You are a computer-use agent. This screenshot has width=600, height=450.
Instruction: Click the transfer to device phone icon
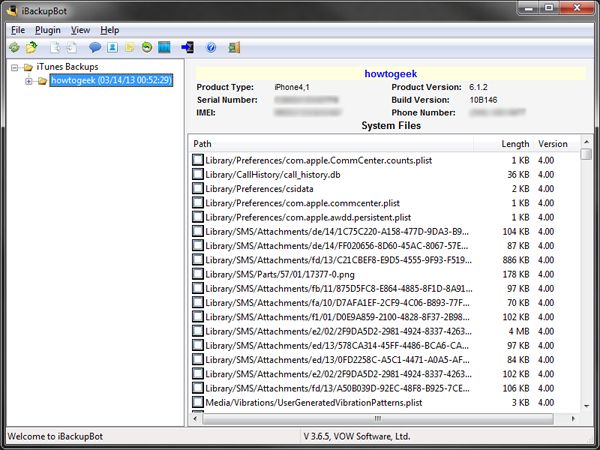(x=188, y=47)
